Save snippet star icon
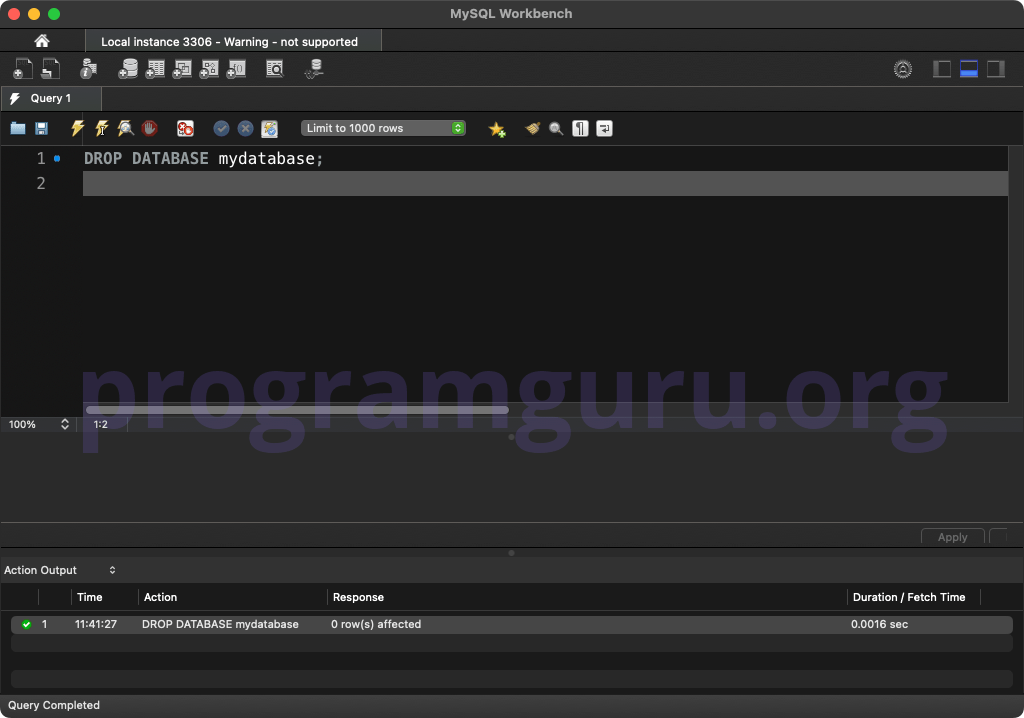 497,129
